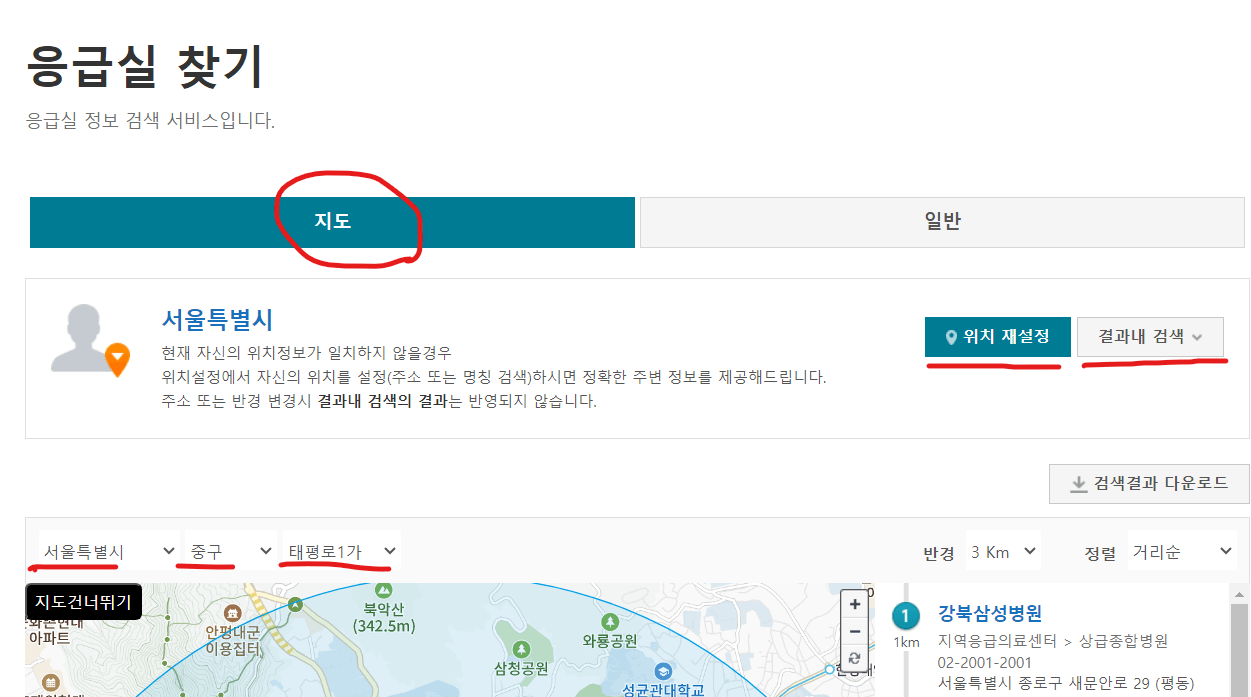Screen dimensions: 1251x697
Task: Click the results list scrollbar arrow
Action: 1239,595
